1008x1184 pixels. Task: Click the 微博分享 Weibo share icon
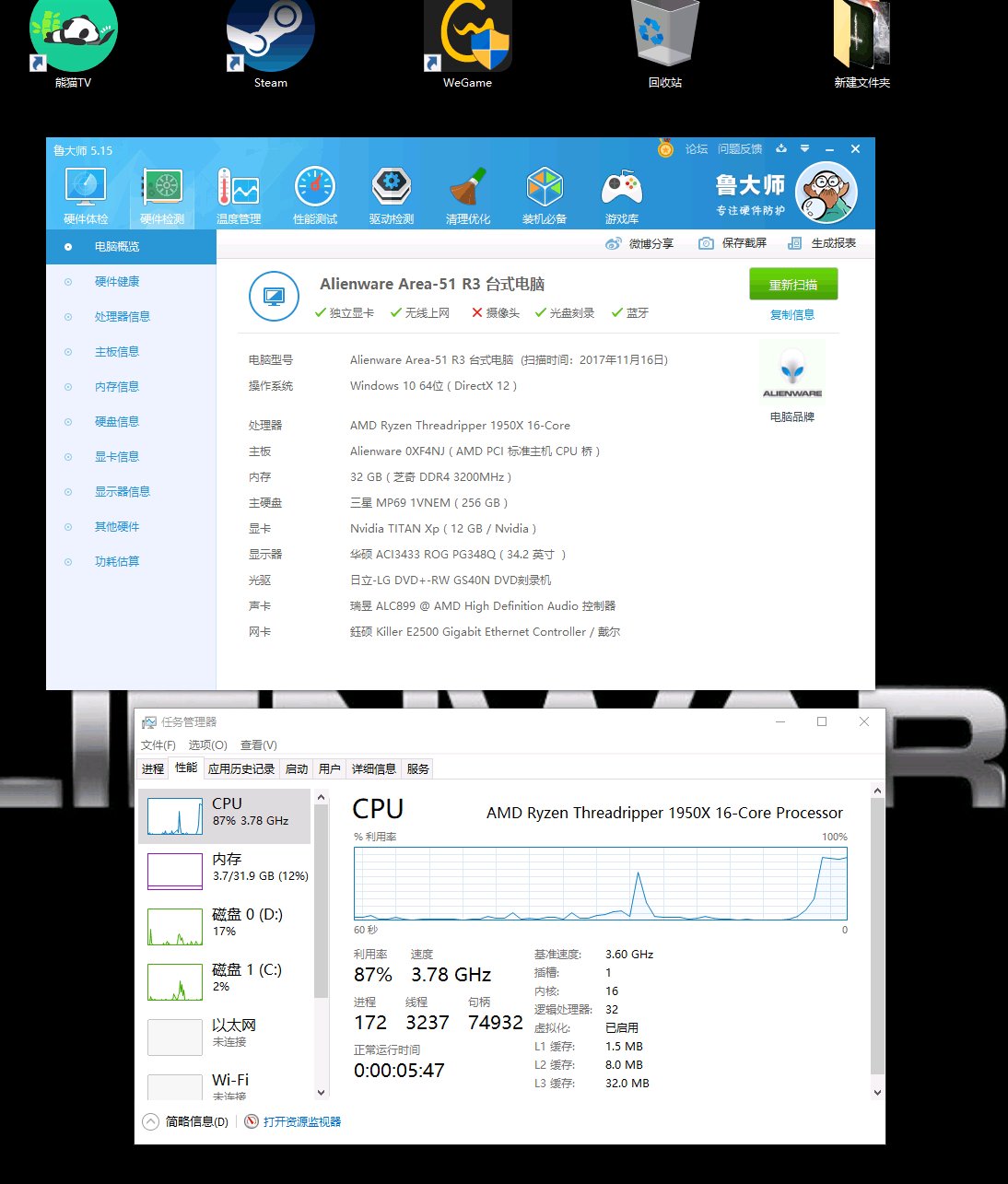point(613,243)
